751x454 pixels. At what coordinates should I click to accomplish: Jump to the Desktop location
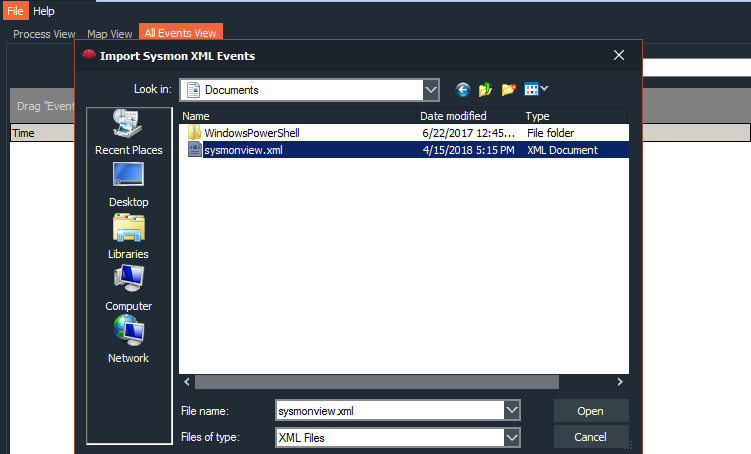click(128, 185)
